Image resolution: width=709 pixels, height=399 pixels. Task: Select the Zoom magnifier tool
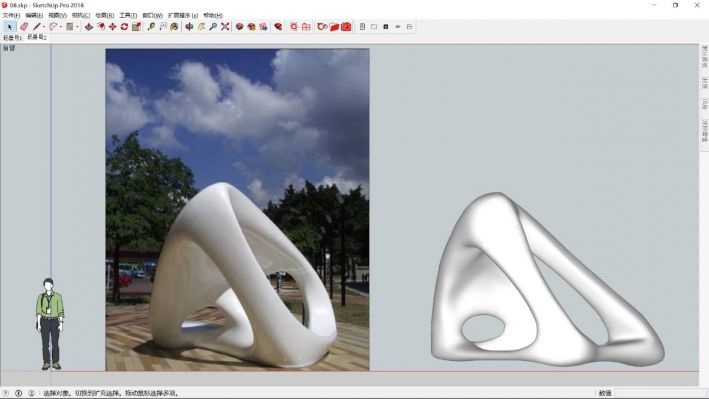point(213,27)
